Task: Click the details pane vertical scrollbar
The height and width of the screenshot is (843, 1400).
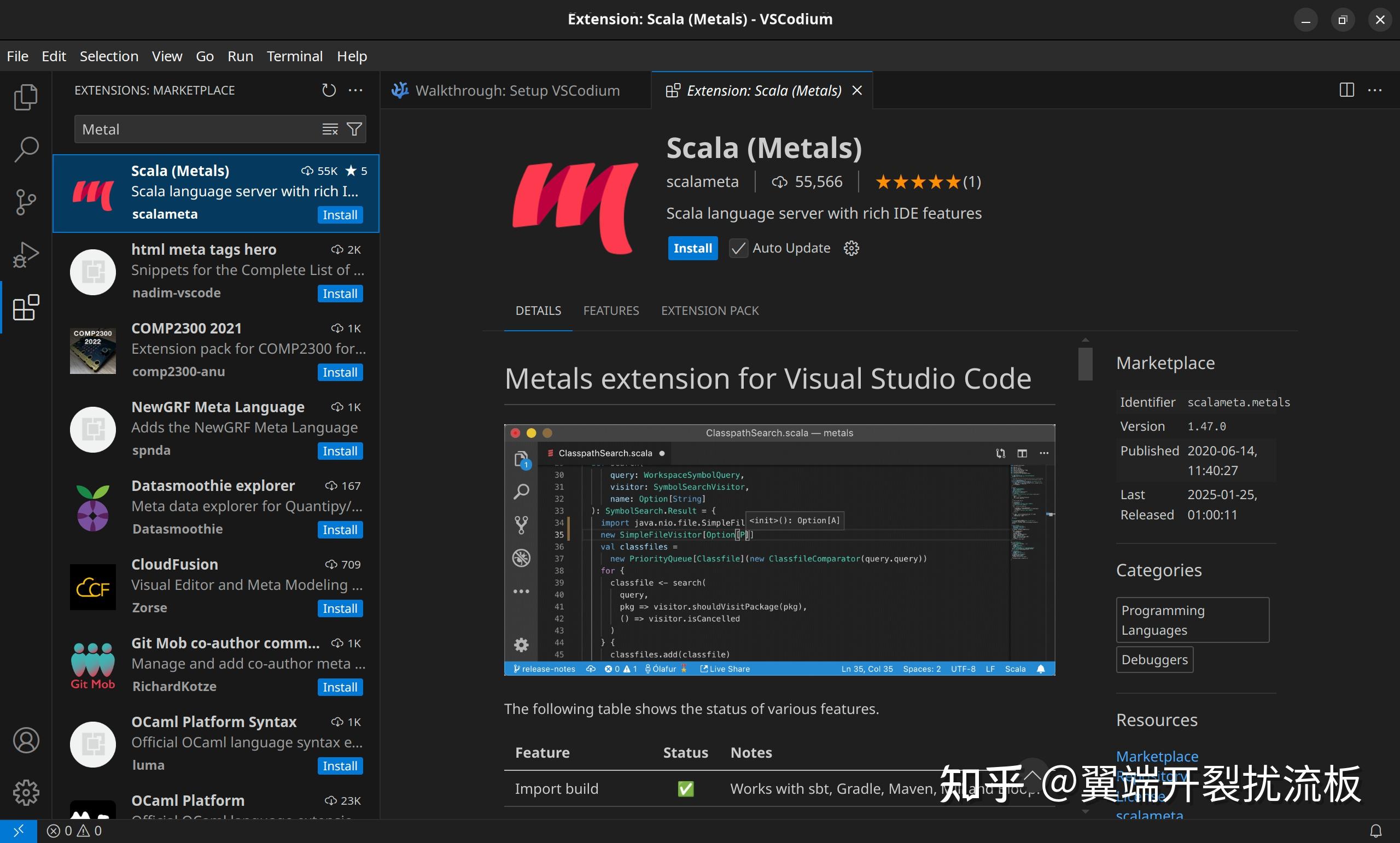Action: [1084, 364]
